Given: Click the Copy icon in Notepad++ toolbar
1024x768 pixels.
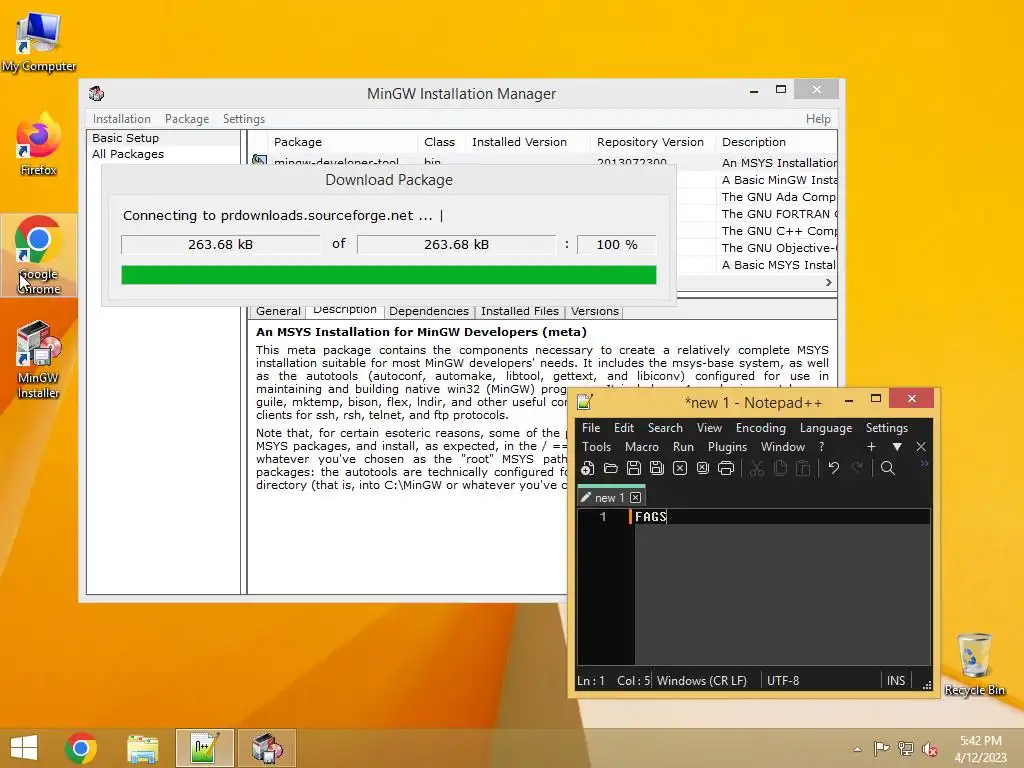Looking at the screenshot, I should [780, 468].
